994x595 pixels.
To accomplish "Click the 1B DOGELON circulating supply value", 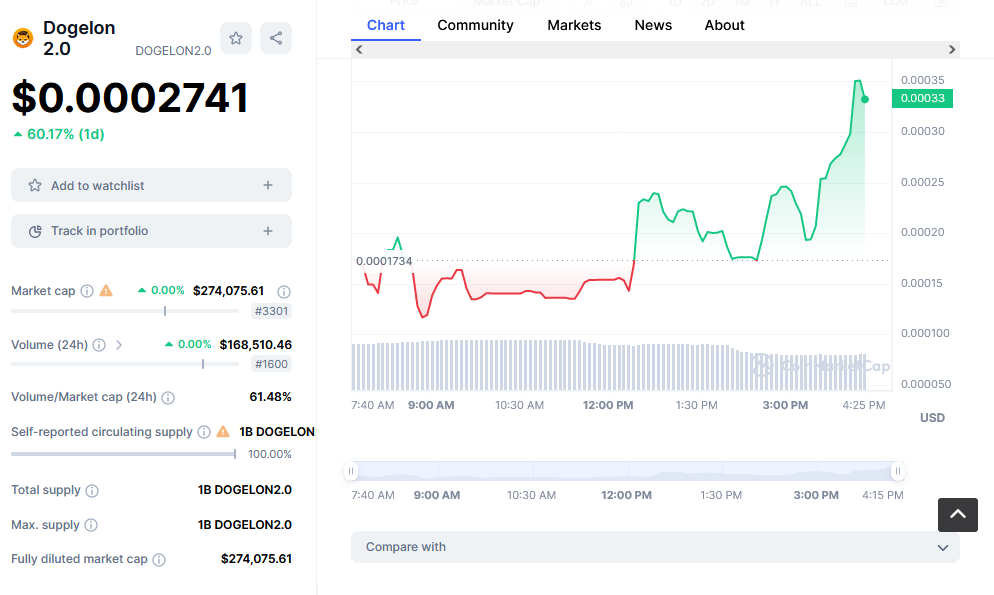I will 277,432.
